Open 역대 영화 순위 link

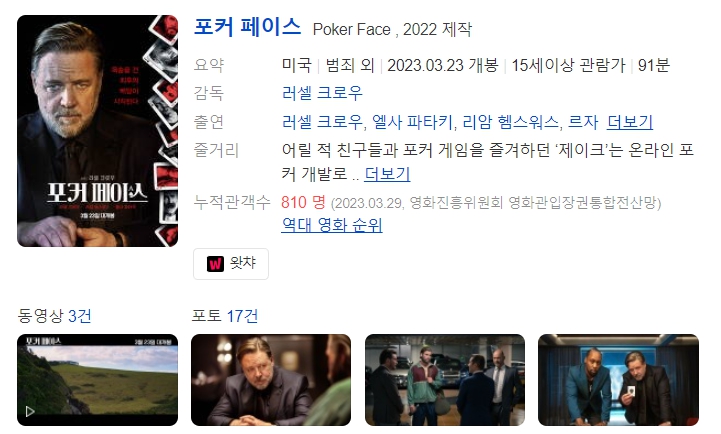pyautogui.click(x=332, y=225)
